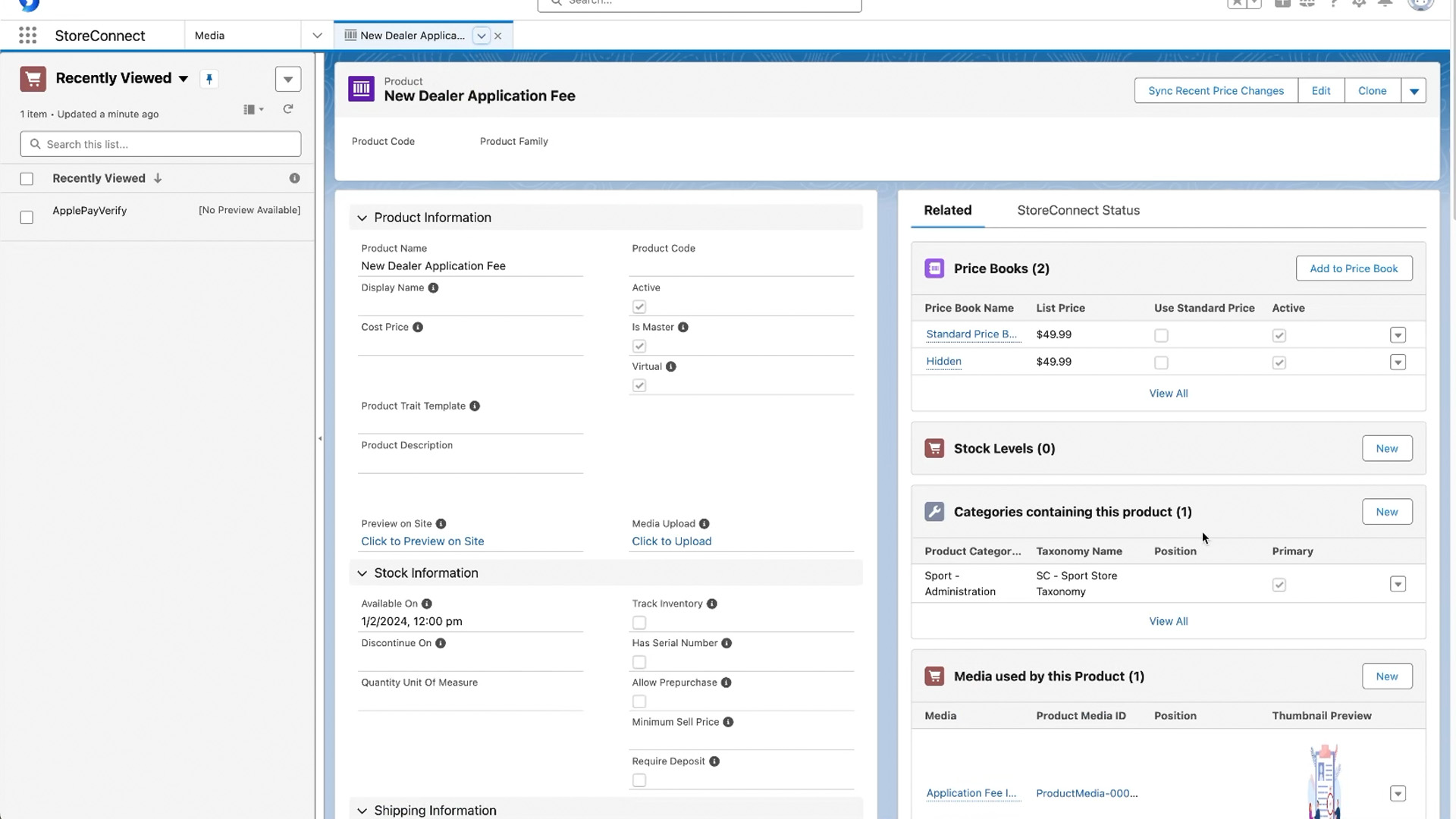The width and height of the screenshot is (1456, 819).
Task: Click the Edit button
Action: pos(1320,91)
